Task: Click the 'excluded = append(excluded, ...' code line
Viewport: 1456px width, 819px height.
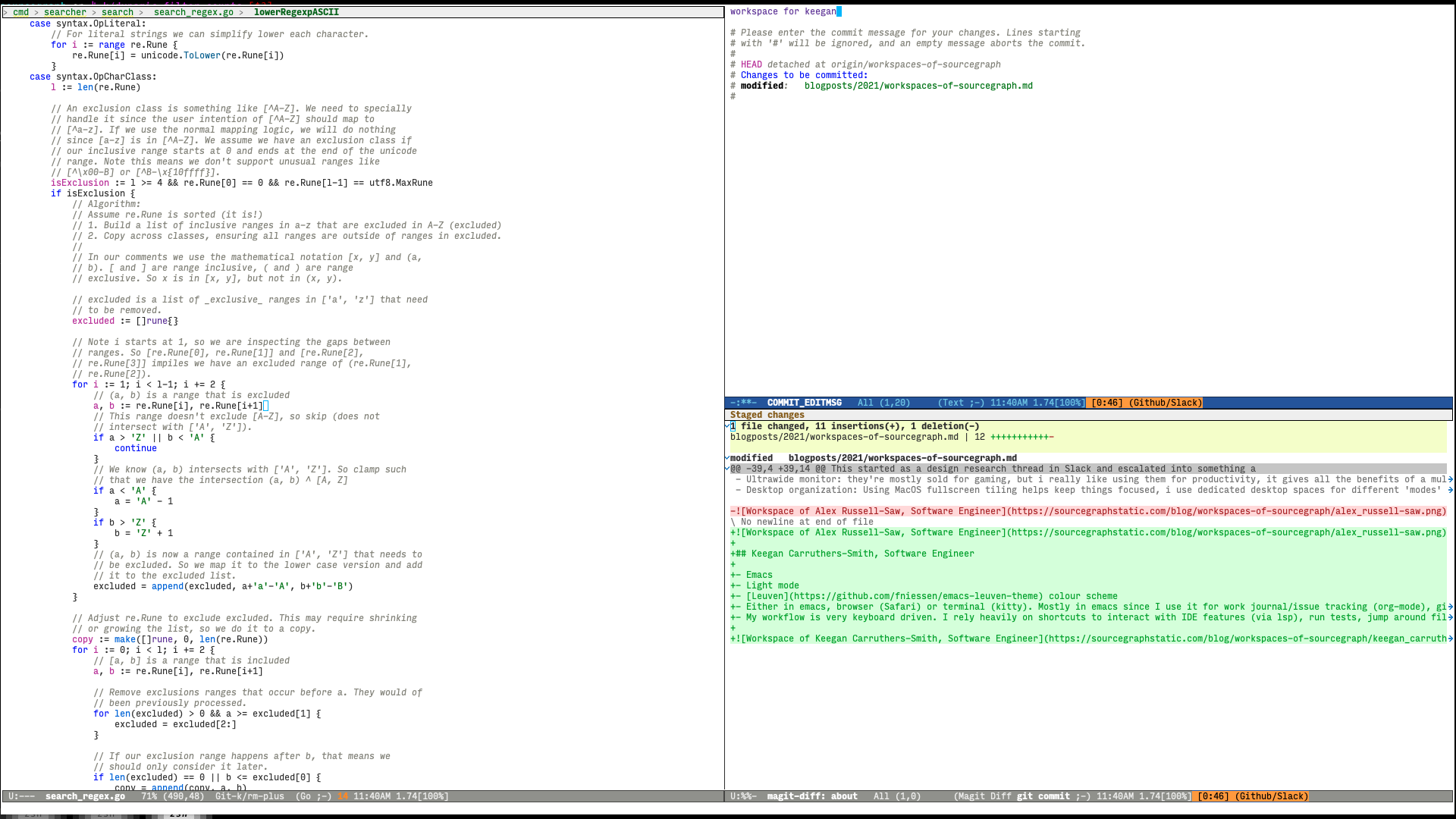Action: [x=223, y=586]
